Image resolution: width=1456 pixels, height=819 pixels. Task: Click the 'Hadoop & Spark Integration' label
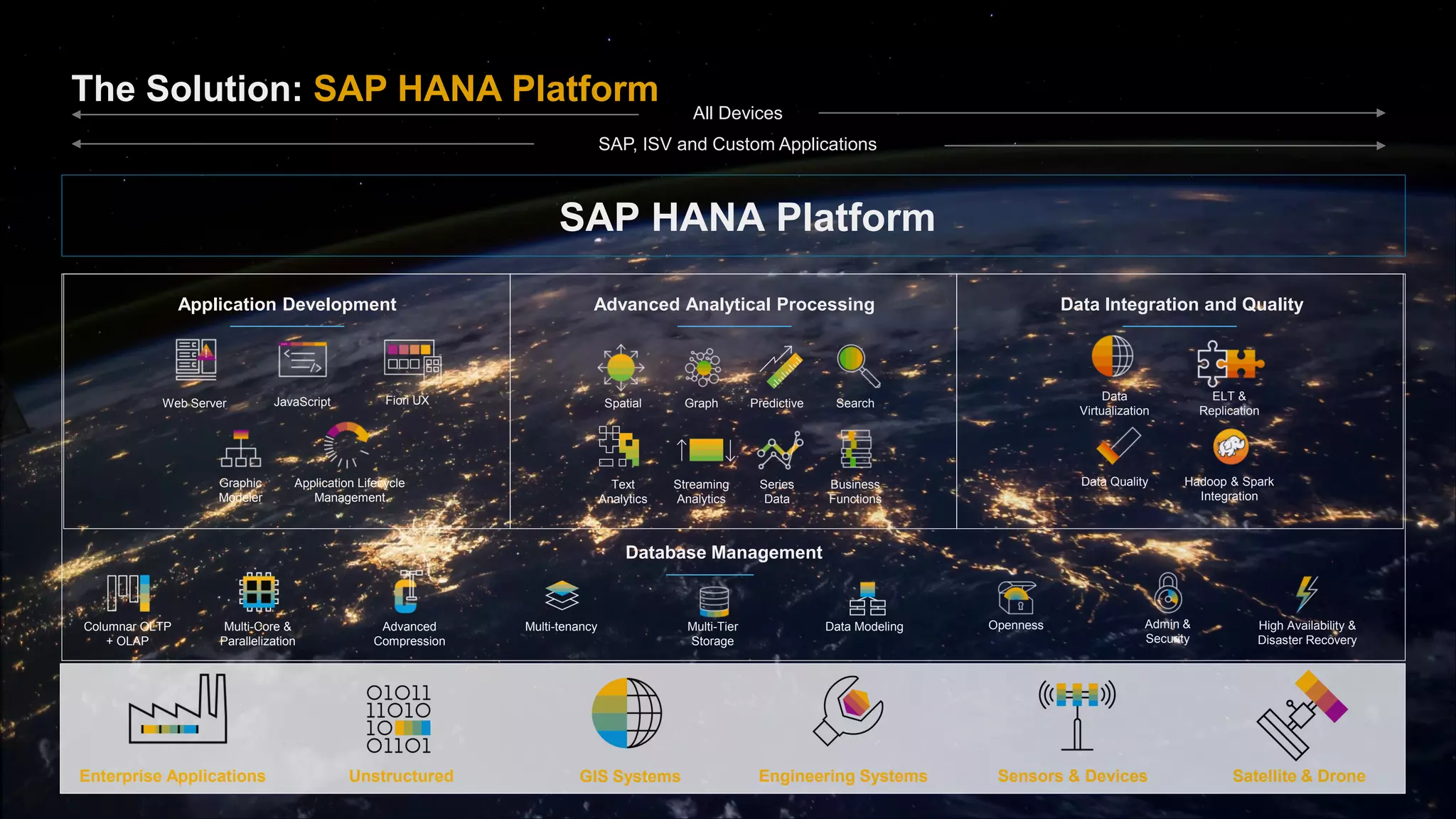point(1229,488)
